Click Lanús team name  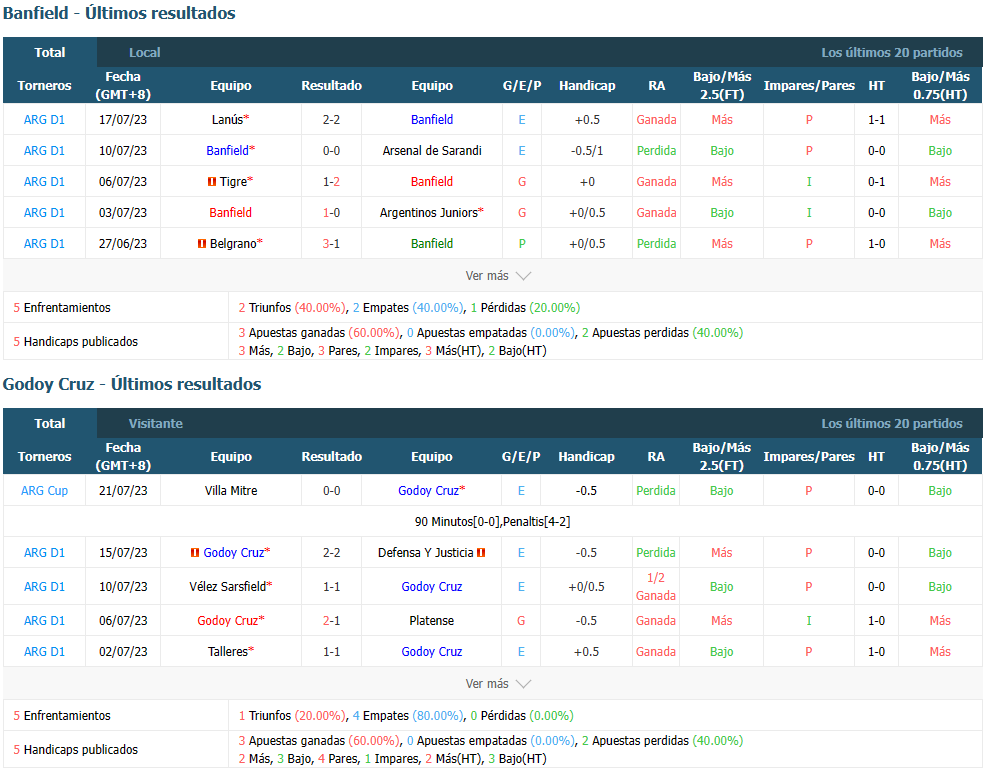pyautogui.click(x=227, y=119)
